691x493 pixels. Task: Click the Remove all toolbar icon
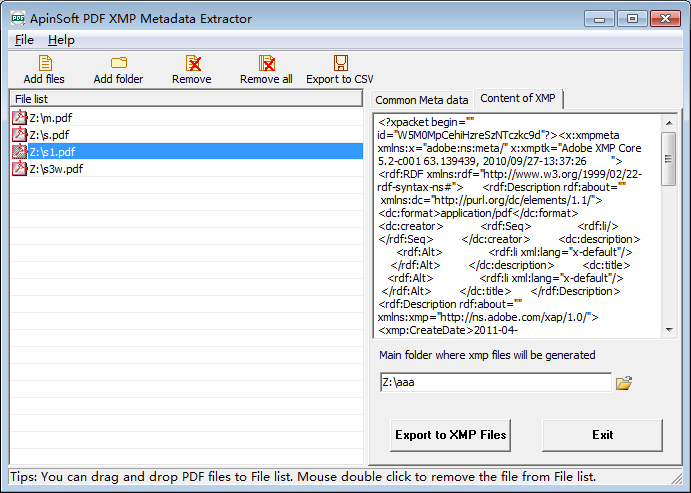pos(266,63)
